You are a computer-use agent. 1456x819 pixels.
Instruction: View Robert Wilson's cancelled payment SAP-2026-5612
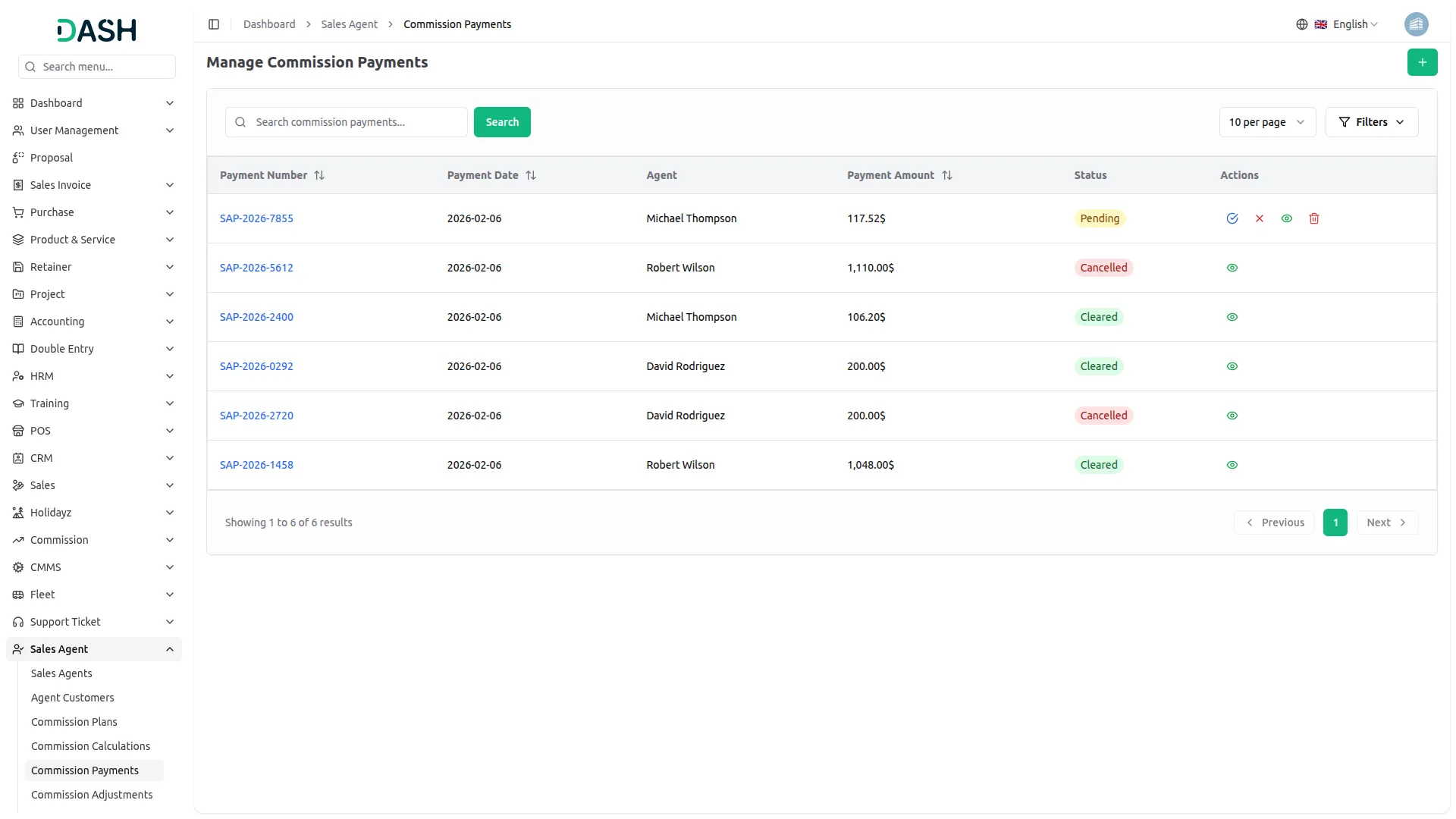click(1232, 268)
